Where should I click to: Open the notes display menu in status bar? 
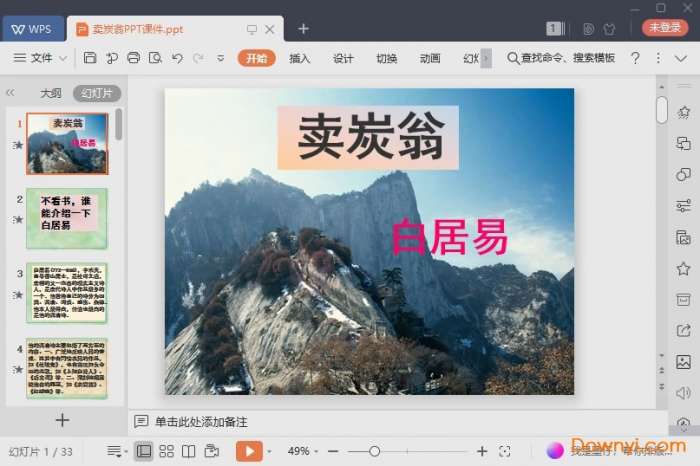pyautogui.click(x=117, y=451)
